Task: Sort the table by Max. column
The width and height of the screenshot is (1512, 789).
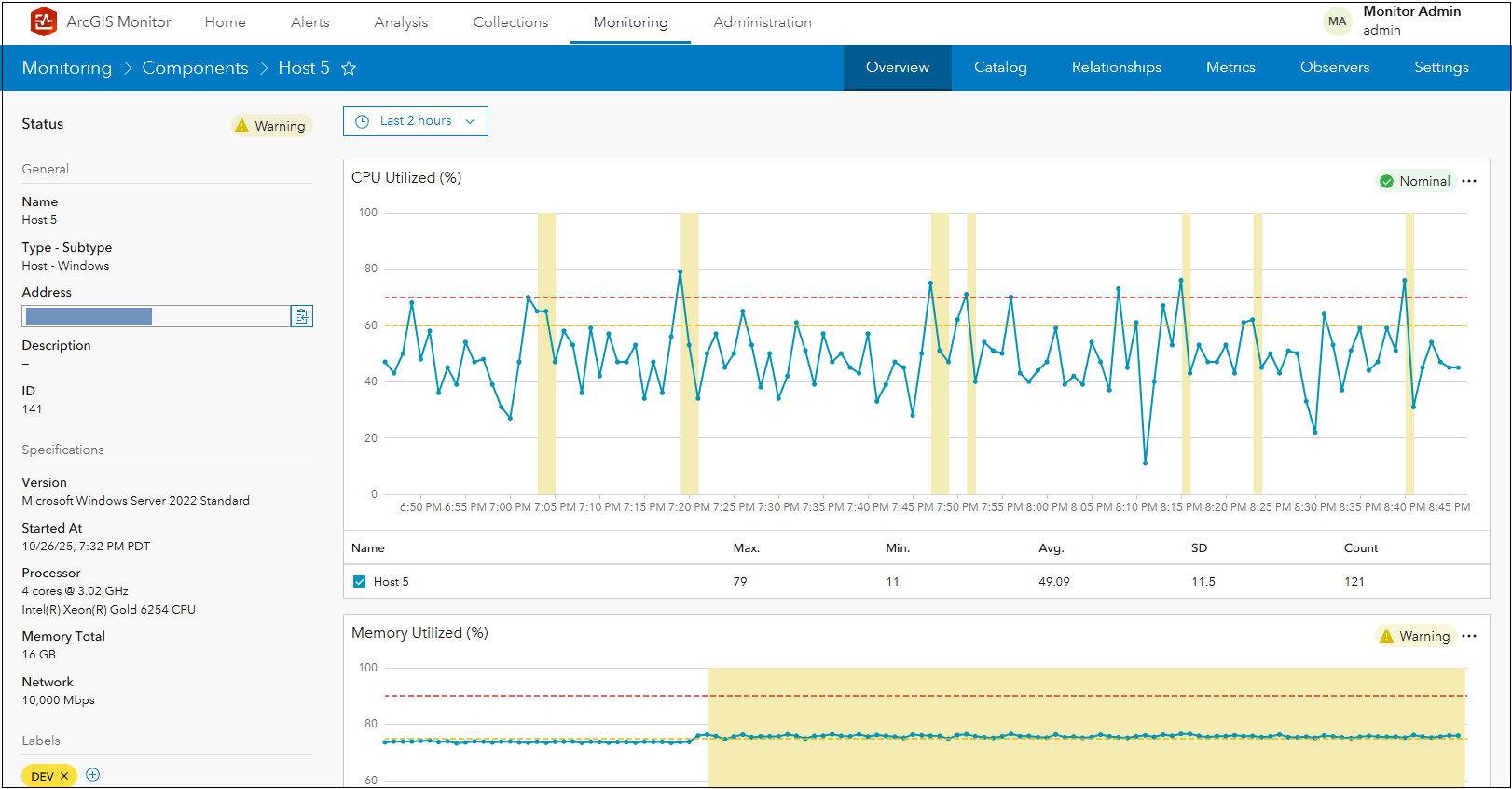Action: click(746, 548)
